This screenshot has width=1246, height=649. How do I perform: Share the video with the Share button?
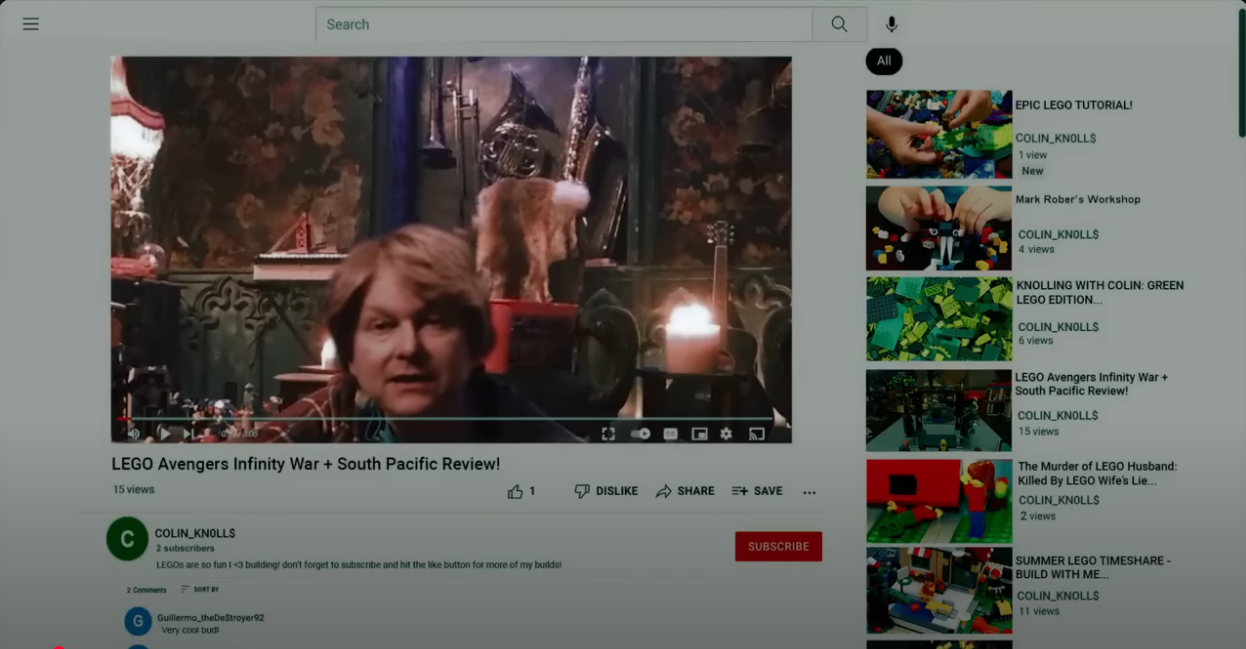pos(685,491)
